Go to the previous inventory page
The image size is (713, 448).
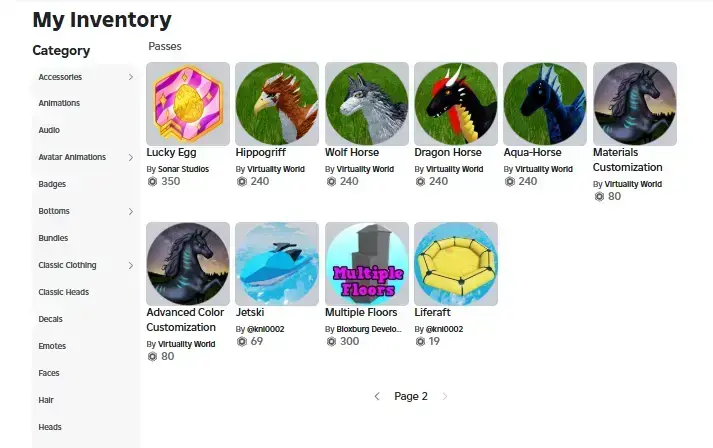pyautogui.click(x=377, y=396)
